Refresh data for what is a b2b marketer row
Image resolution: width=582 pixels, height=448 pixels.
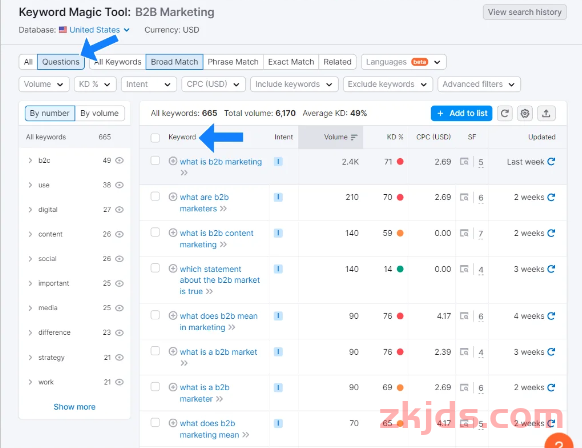point(551,387)
